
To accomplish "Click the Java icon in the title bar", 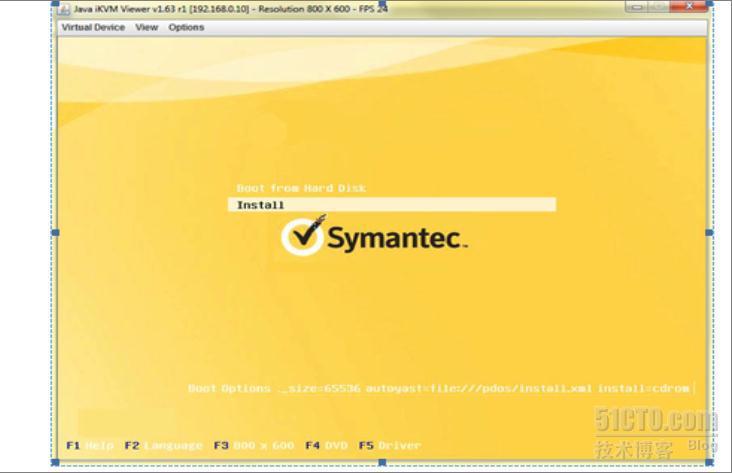I will pos(64,9).
